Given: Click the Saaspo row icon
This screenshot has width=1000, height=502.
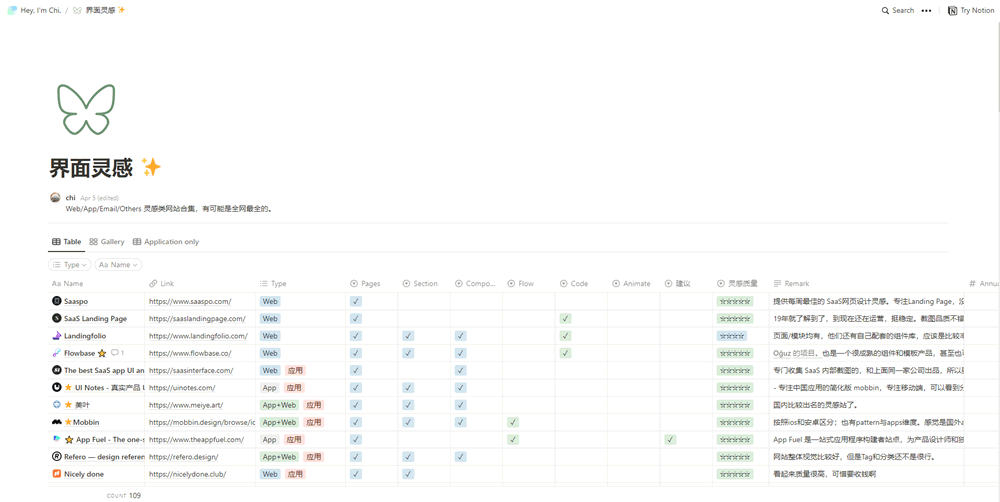Looking at the screenshot, I should tap(57, 301).
